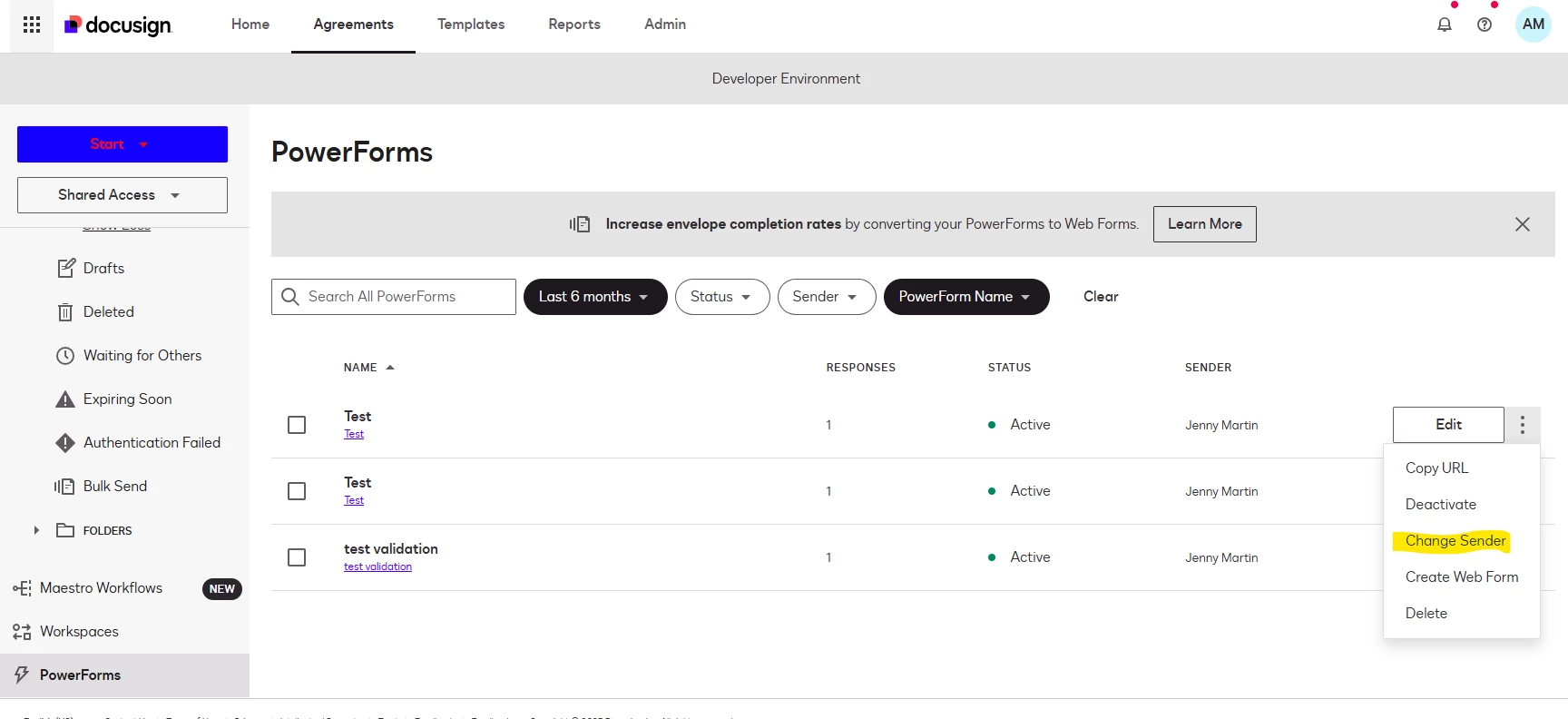
Task: Focus the Search All PowerForms field
Action: [394, 297]
